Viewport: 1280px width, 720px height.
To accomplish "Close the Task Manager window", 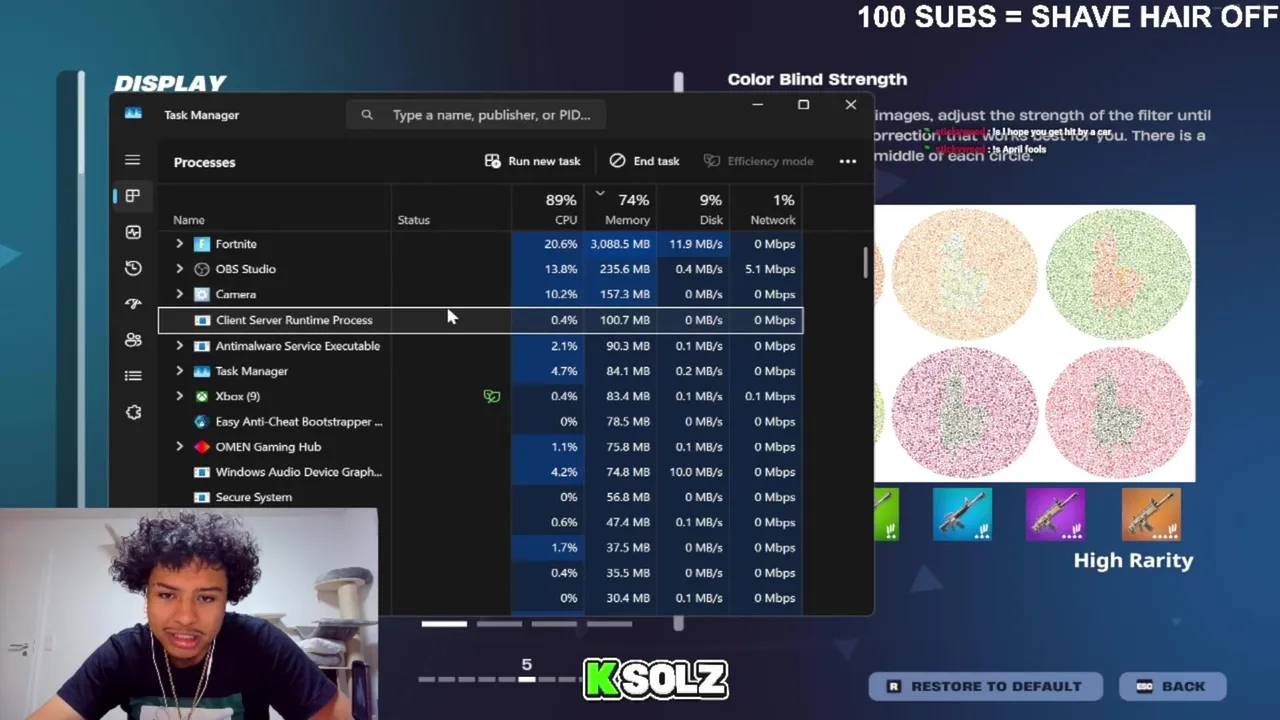I will (x=851, y=105).
